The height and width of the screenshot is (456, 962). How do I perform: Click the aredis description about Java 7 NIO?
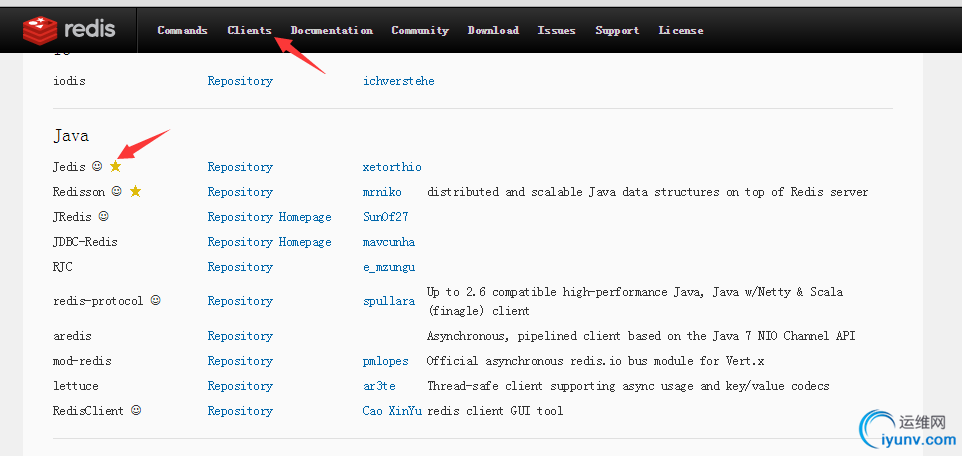tap(641, 336)
